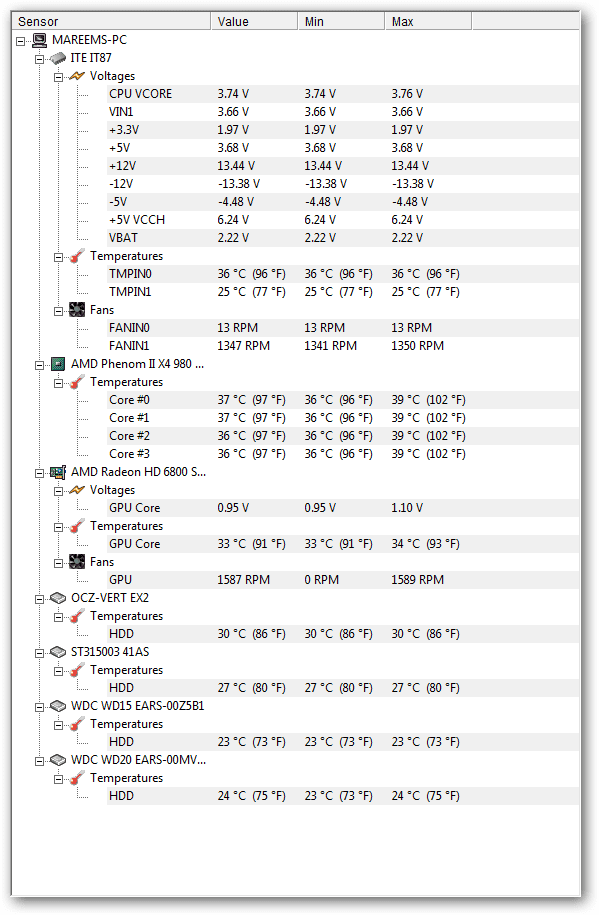Click the Fans icon under ITE IT87
The height and width of the screenshot is (915, 599).
[x=76, y=310]
